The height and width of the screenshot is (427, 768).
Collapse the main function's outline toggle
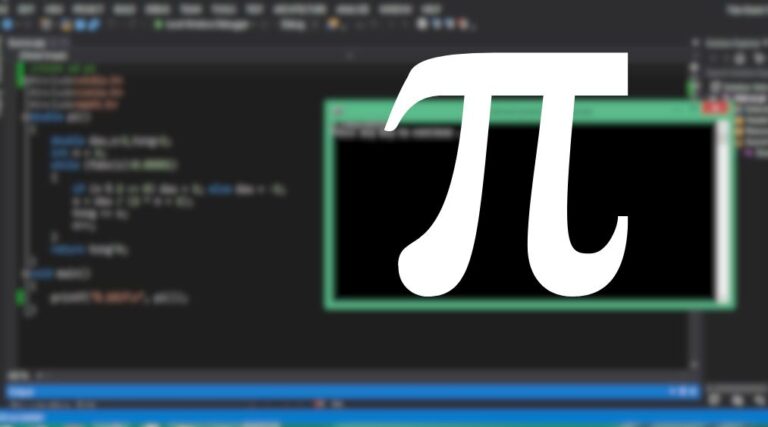pos(22,273)
